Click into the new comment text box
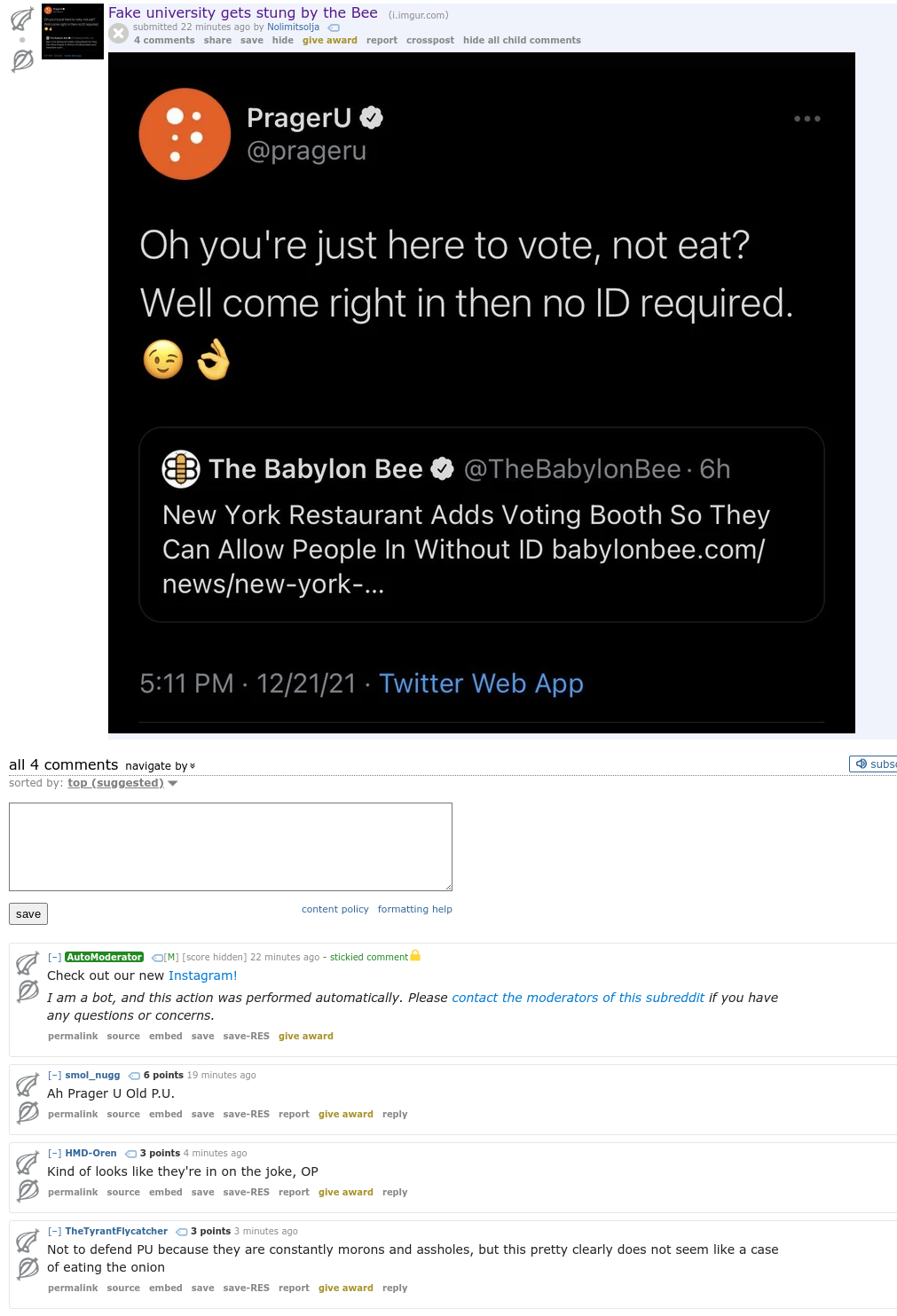Image resolution: width=897 pixels, height=1316 pixels. (231, 847)
